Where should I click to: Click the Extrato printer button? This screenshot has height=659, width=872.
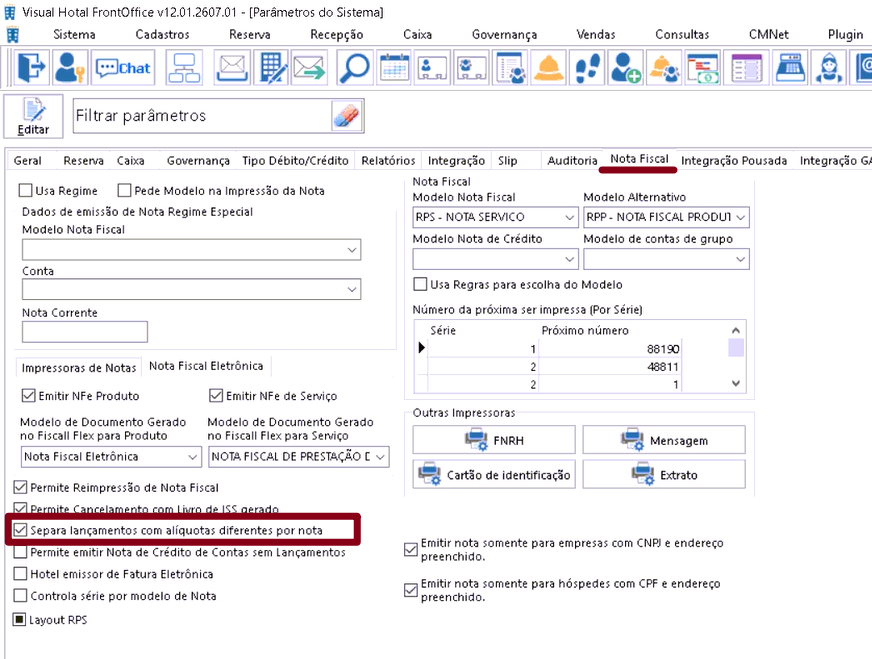(x=664, y=475)
